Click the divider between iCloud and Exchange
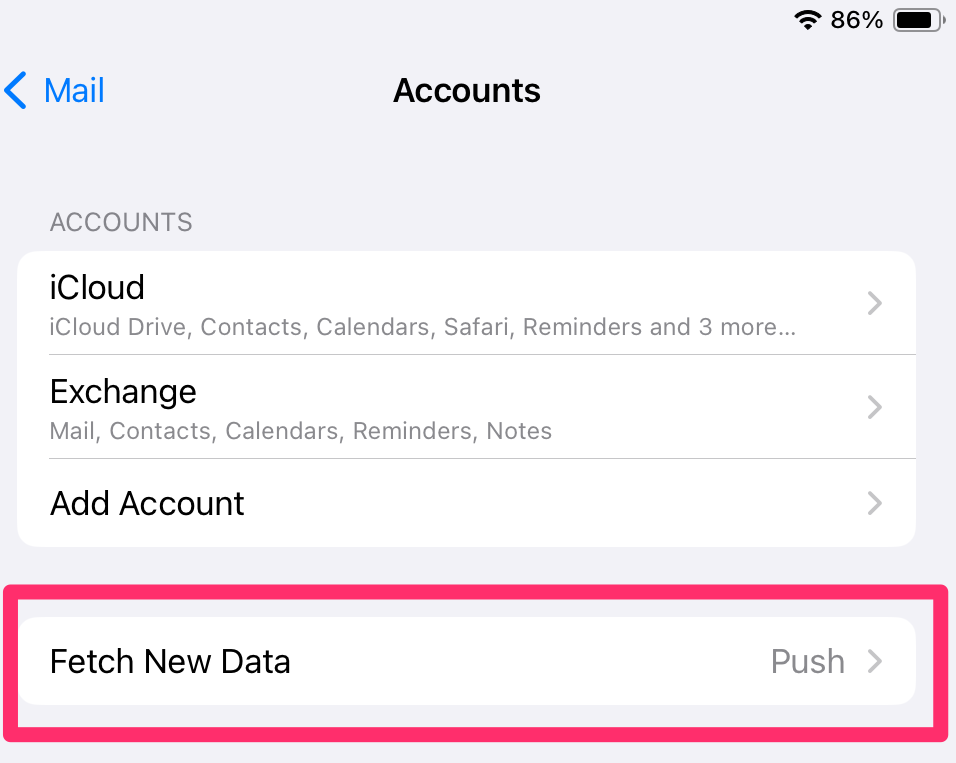 pos(482,354)
